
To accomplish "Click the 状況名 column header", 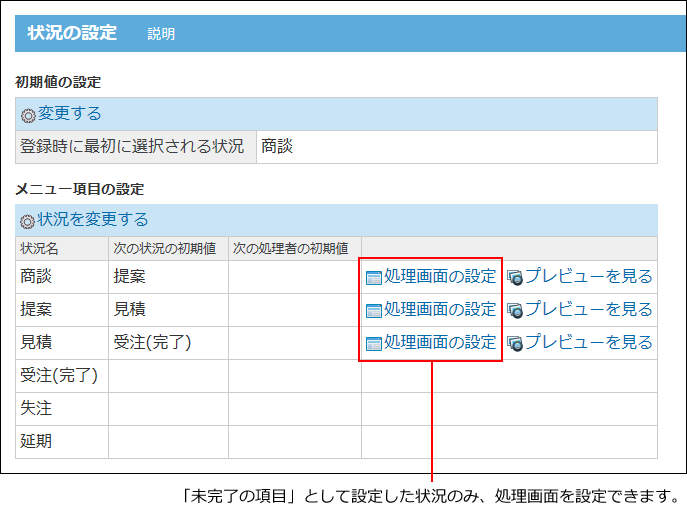I will (x=62, y=249).
